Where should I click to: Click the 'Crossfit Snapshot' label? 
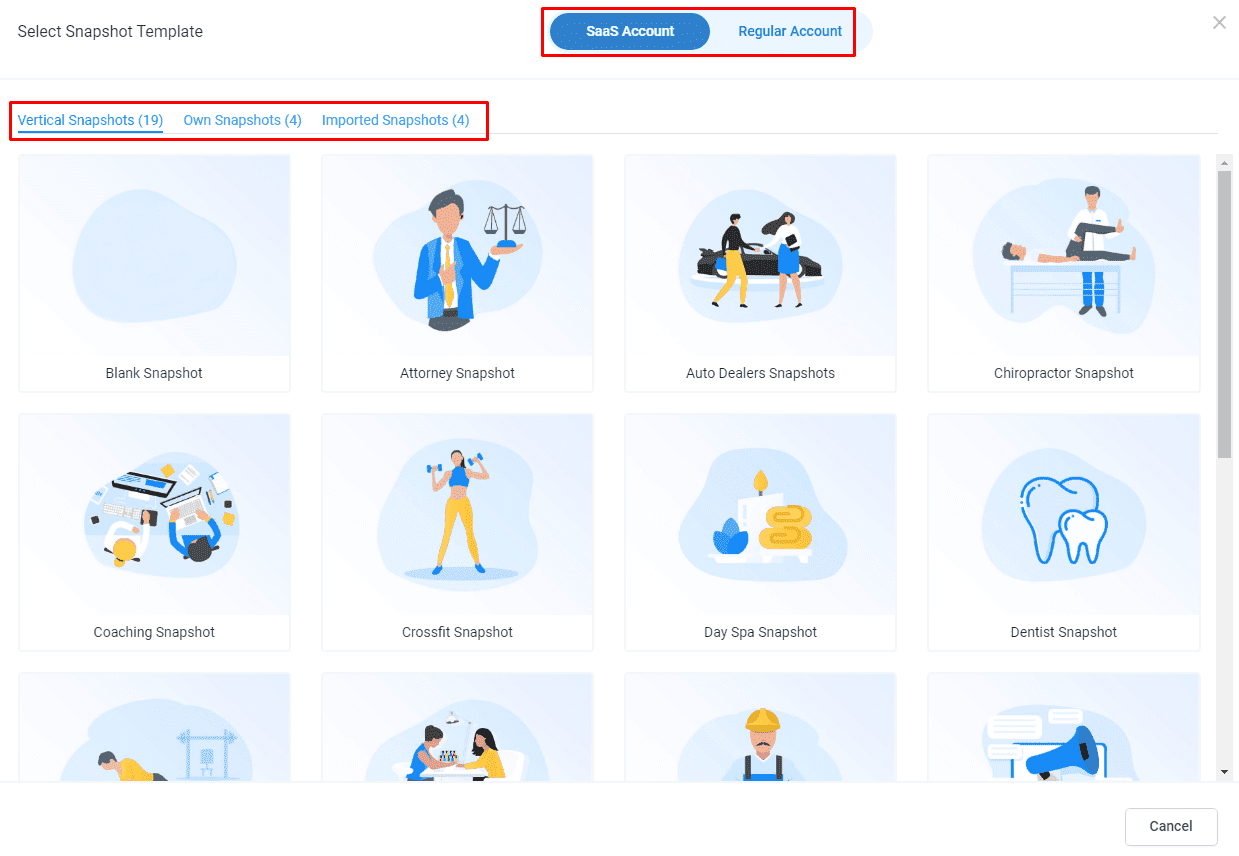point(457,632)
